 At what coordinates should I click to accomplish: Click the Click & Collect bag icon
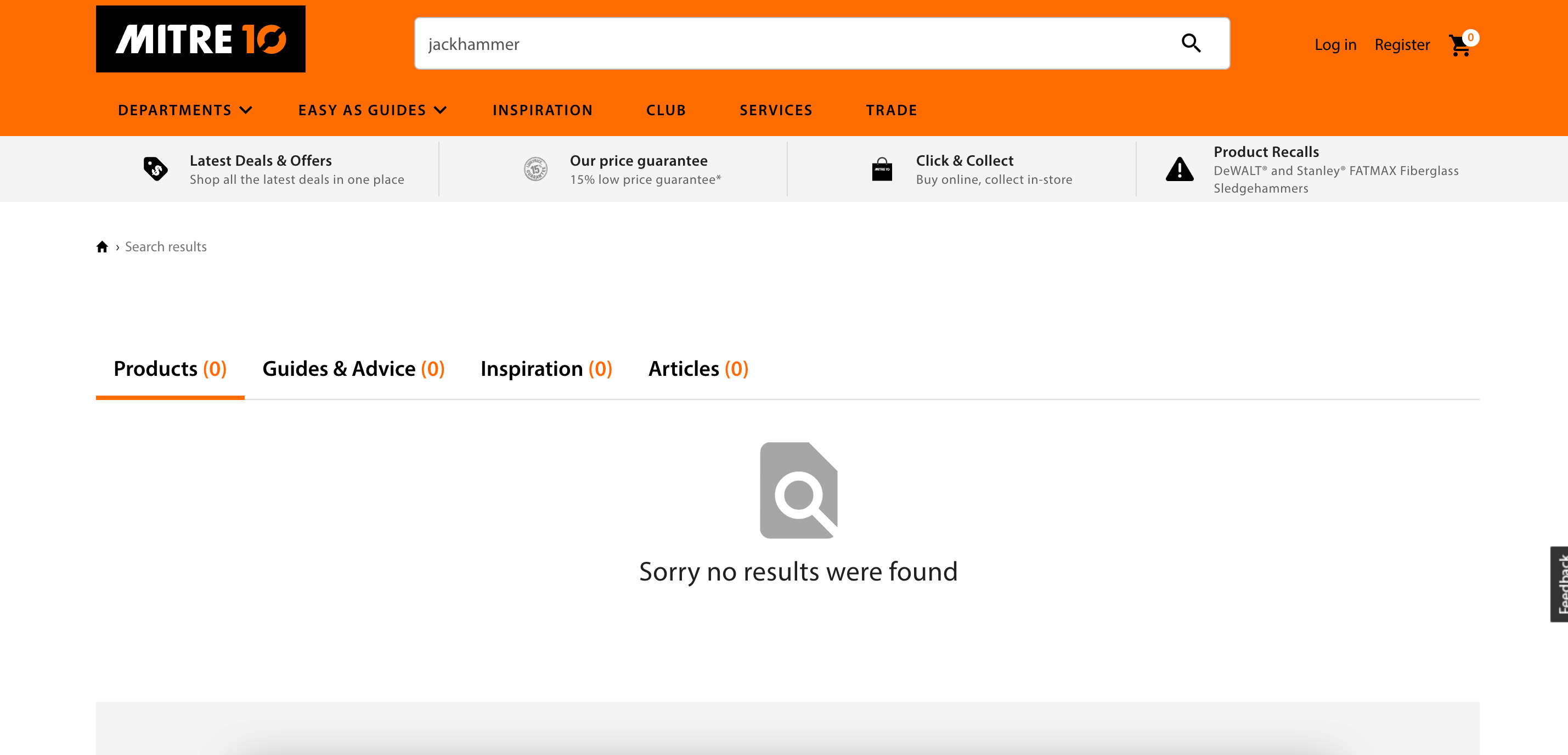[x=882, y=169]
